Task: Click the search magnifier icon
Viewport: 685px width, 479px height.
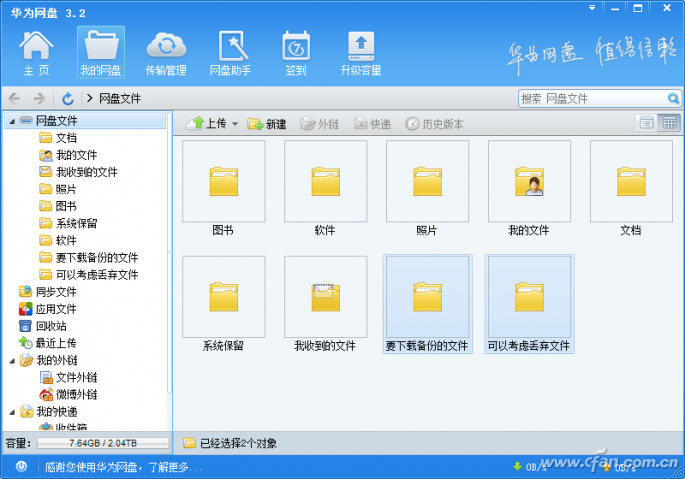Action: click(x=673, y=98)
